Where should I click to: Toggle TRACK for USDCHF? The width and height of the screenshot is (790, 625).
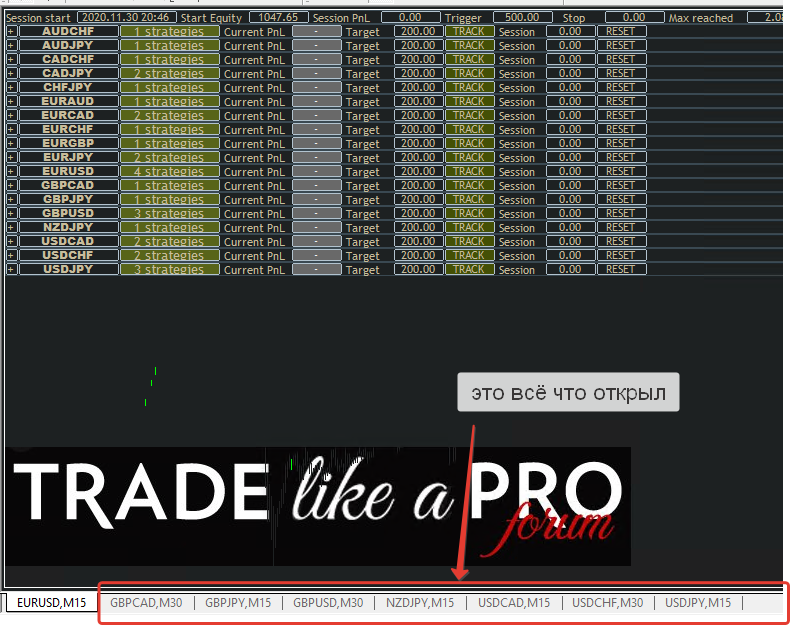469,255
